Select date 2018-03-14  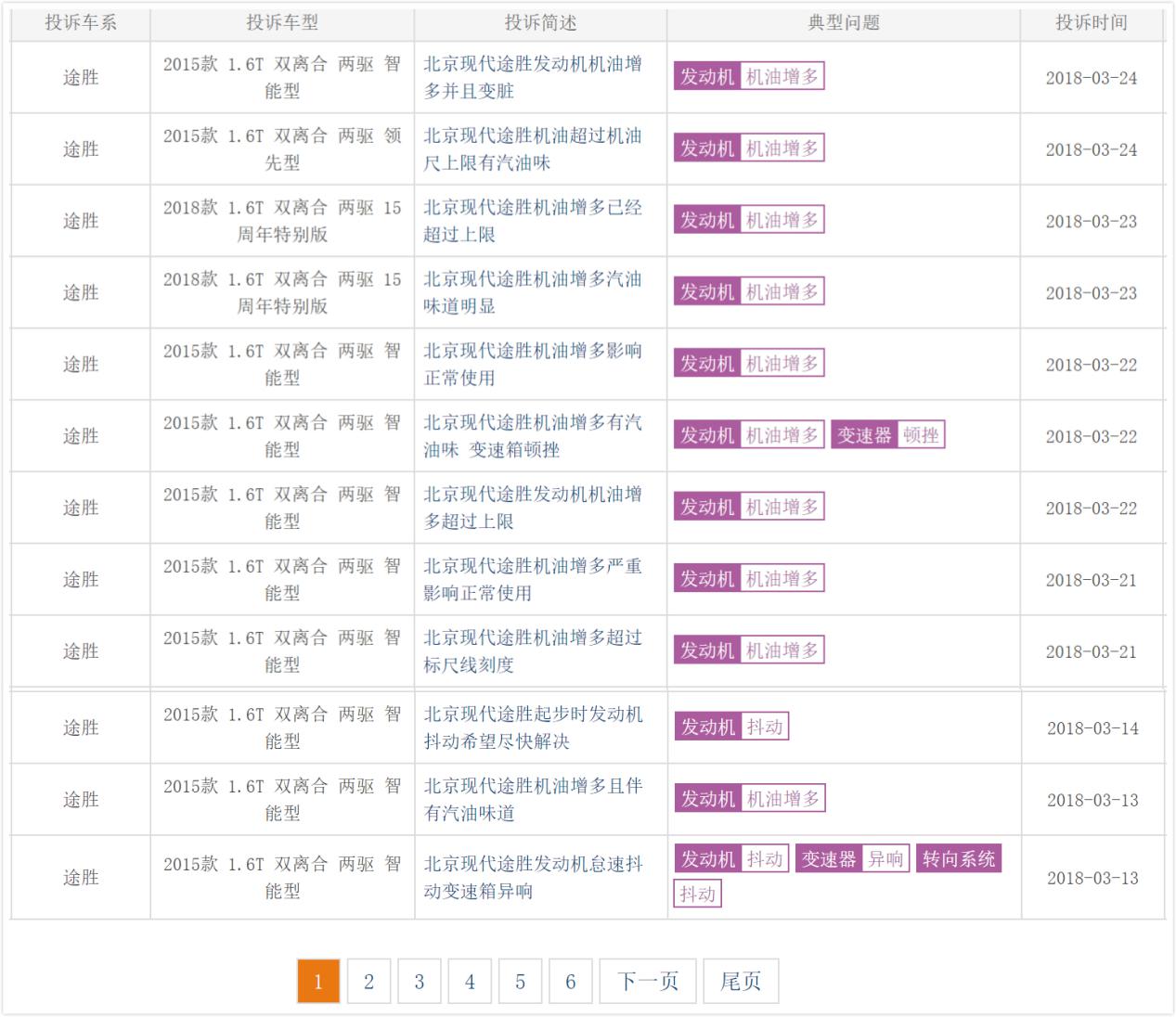tap(1092, 728)
